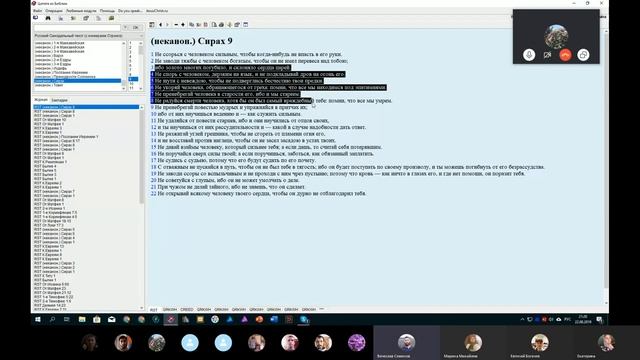Switch to the Журнал tab
The height and width of the screenshot is (360, 640).
pos(41,100)
